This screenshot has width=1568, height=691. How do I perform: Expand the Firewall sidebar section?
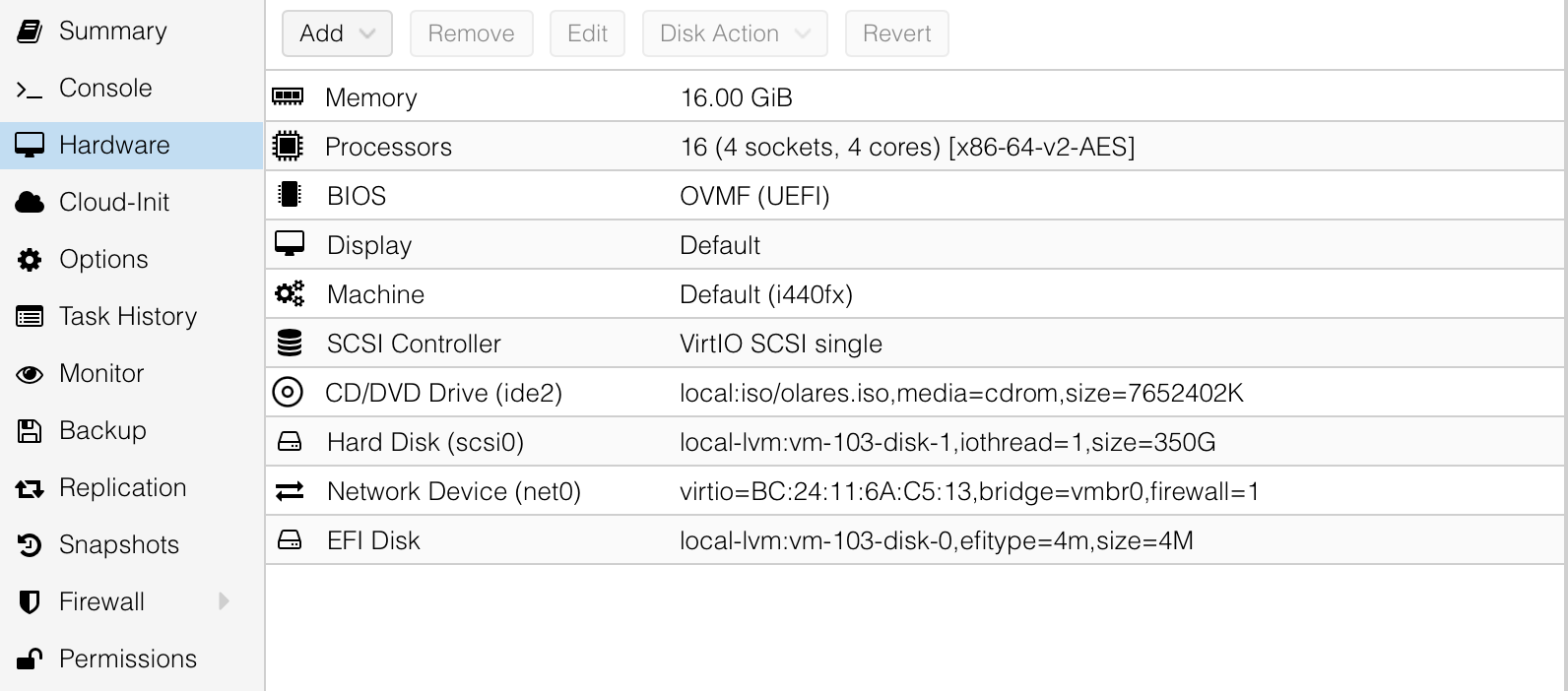point(225,601)
